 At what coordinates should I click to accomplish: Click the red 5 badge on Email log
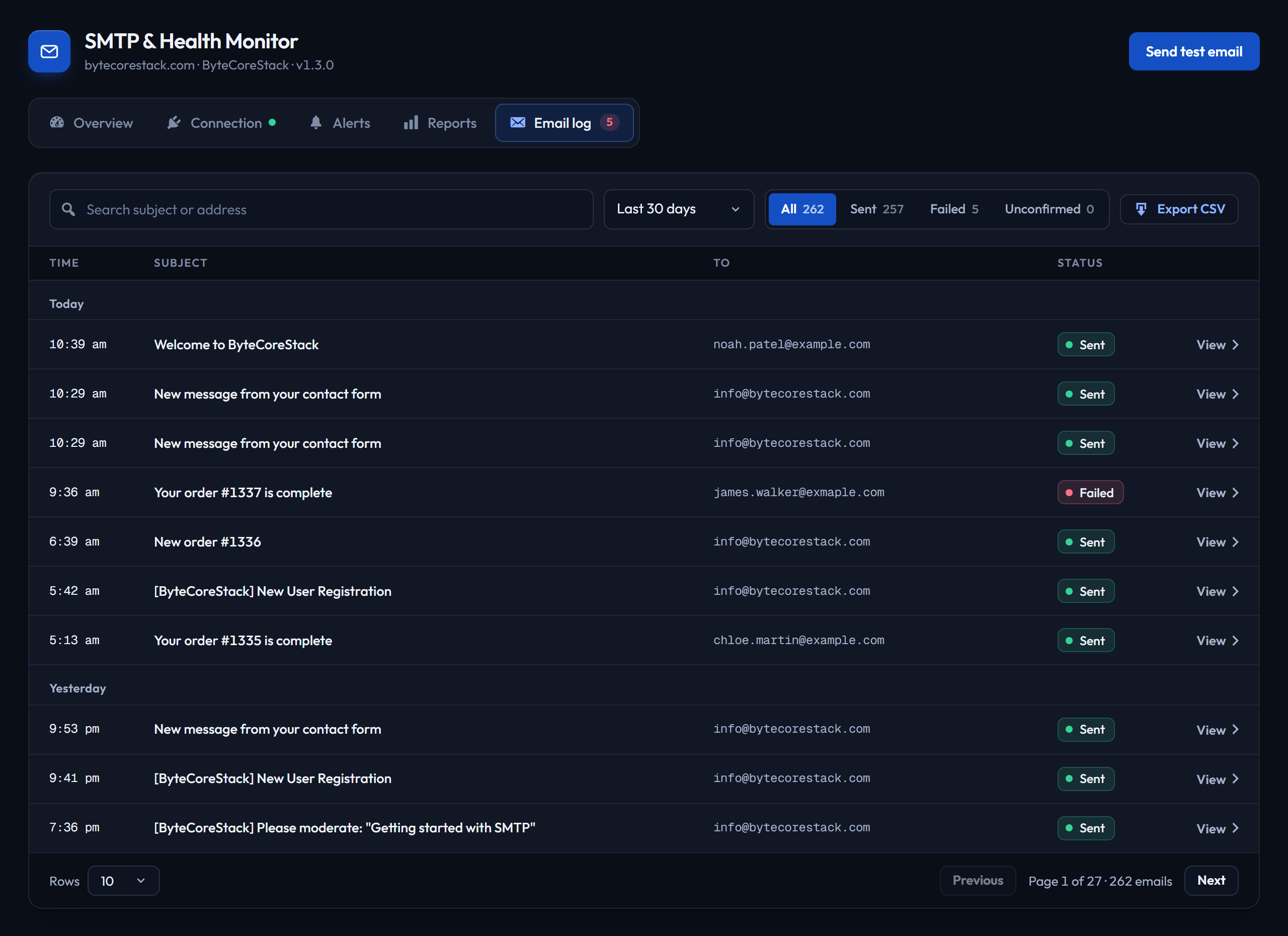click(x=609, y=123)
